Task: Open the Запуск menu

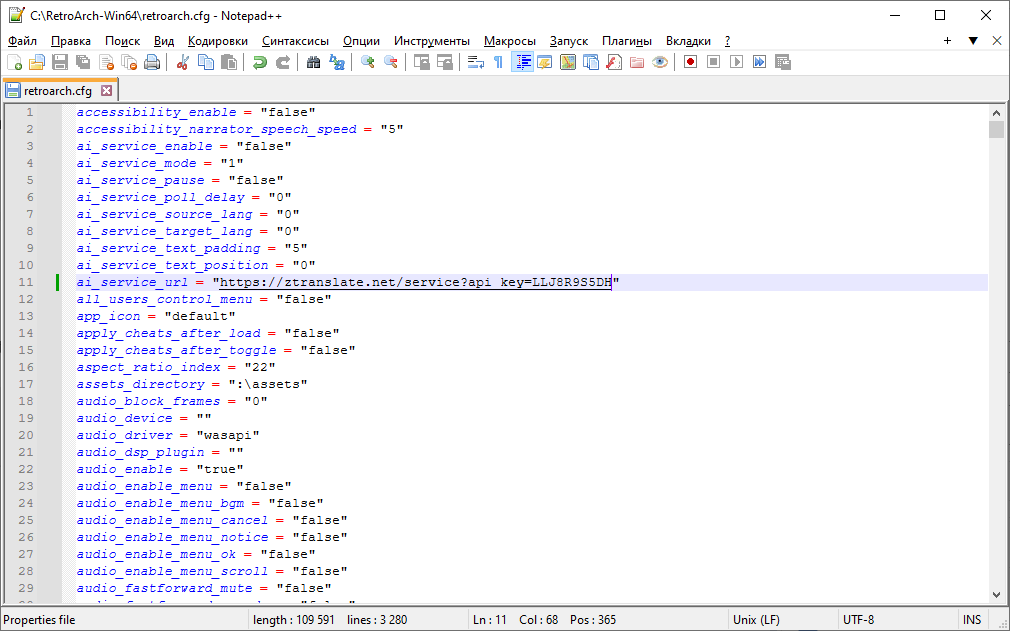Action: click(x=569, y=41)
